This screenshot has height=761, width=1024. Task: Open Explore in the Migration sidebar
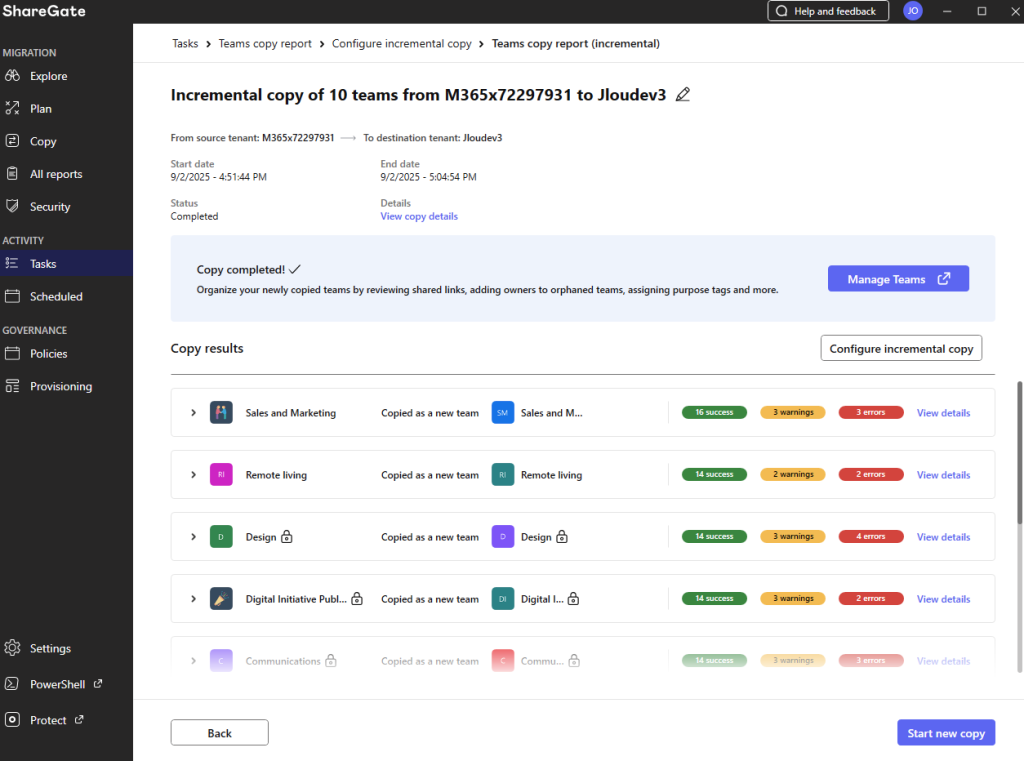48,76
